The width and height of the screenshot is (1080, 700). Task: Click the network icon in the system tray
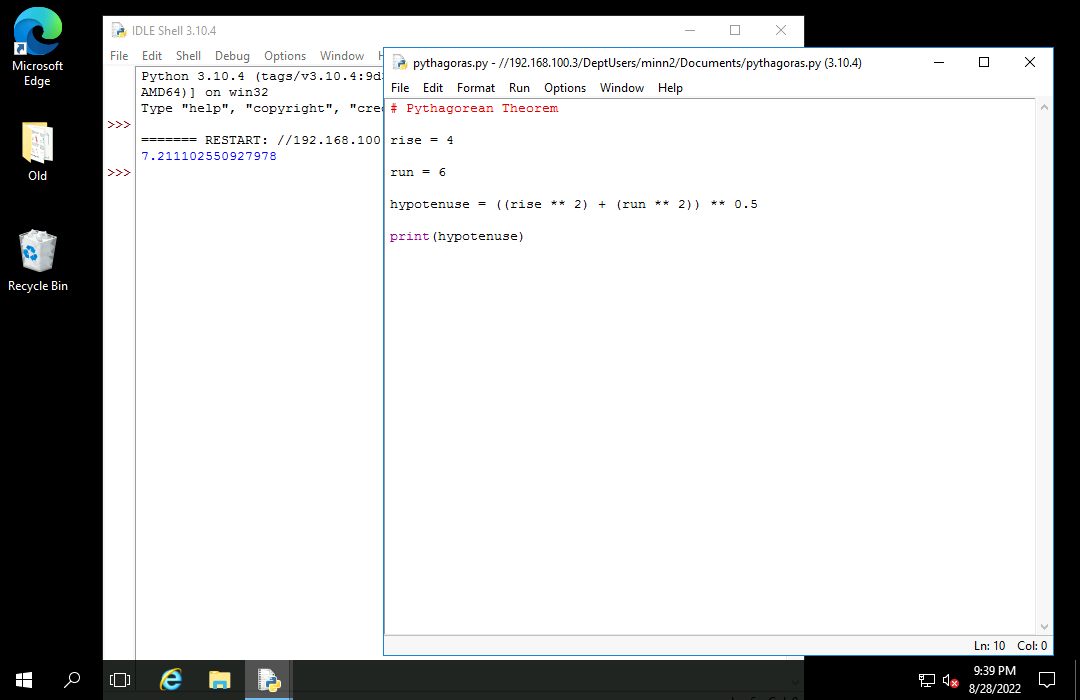[927, 680]
